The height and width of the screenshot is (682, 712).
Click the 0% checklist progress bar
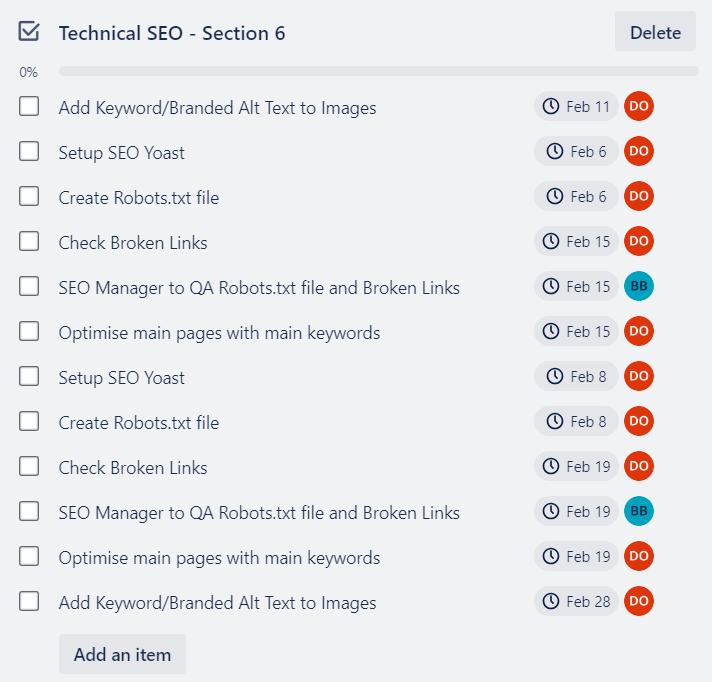point(378,72)
